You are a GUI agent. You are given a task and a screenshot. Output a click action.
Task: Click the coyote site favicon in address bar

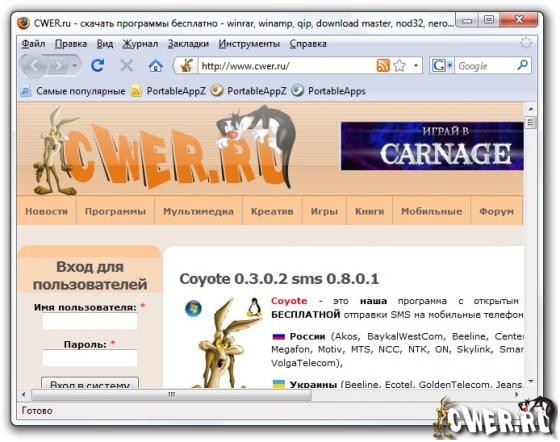click(186, 66)
